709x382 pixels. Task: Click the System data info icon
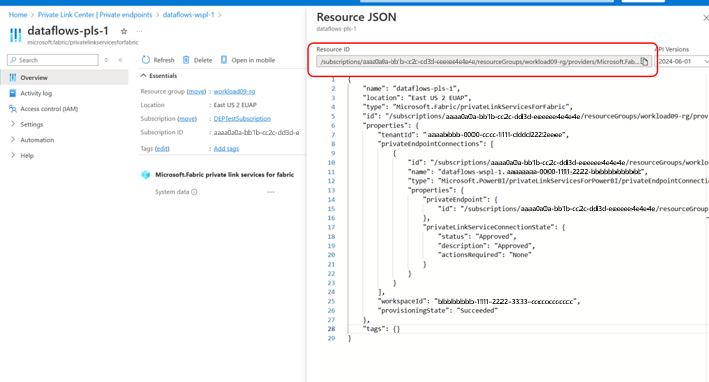tap(194, 192)
